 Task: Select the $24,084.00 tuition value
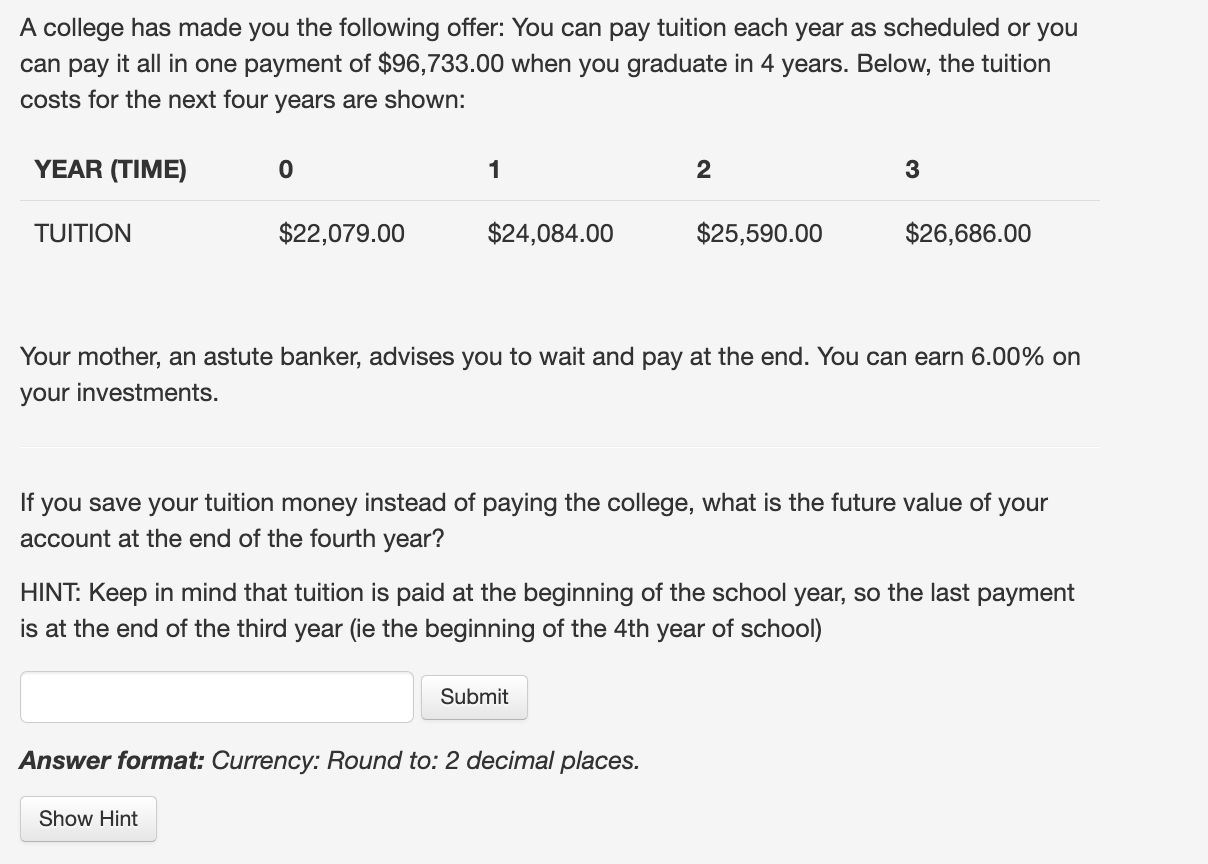pos(550,233)
